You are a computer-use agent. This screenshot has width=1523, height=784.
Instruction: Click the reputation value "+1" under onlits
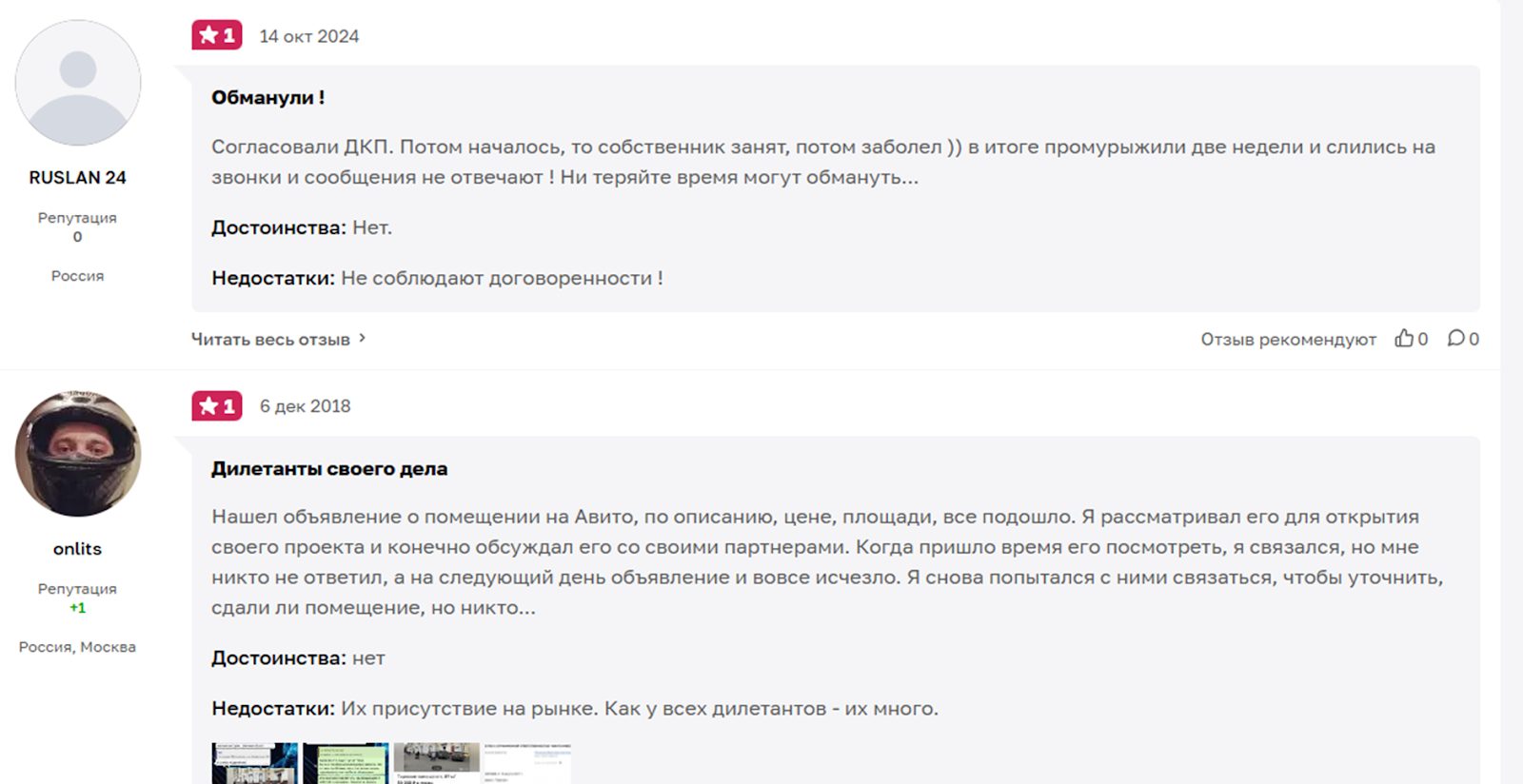[78, 608]
